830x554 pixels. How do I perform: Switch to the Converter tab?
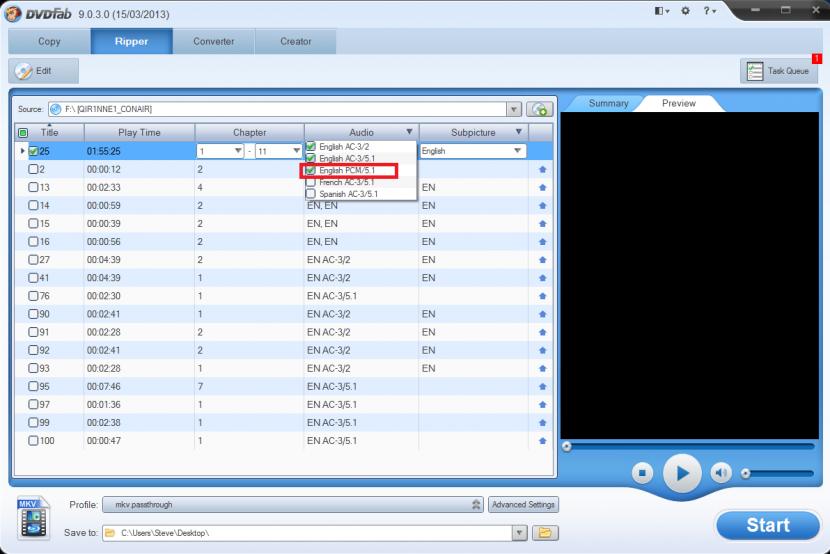[x=214, y=41]
